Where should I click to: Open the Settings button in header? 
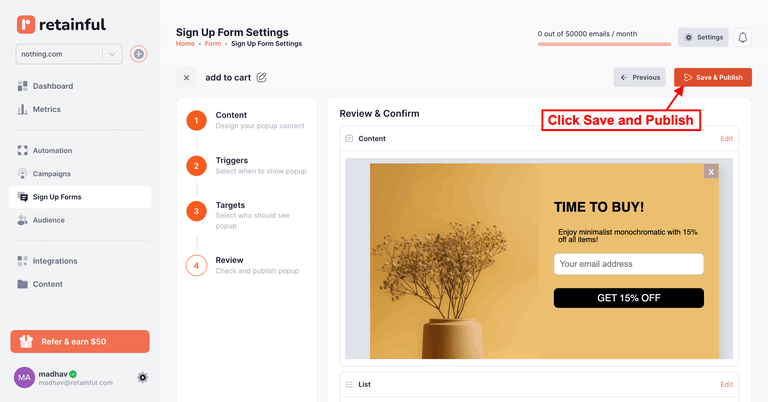click(x=703, y=37)
